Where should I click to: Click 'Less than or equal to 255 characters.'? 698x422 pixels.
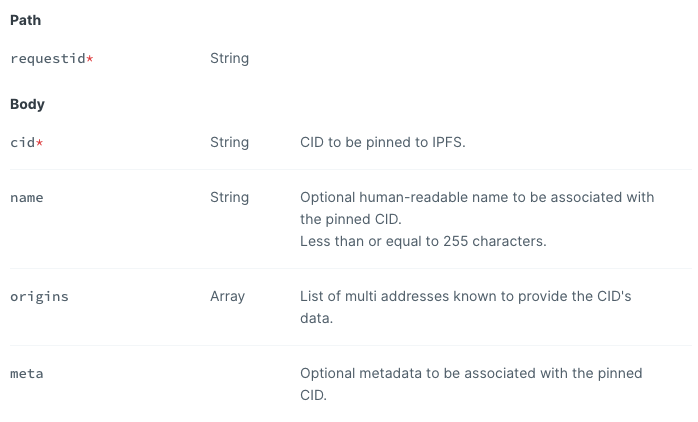coord(423,241)
